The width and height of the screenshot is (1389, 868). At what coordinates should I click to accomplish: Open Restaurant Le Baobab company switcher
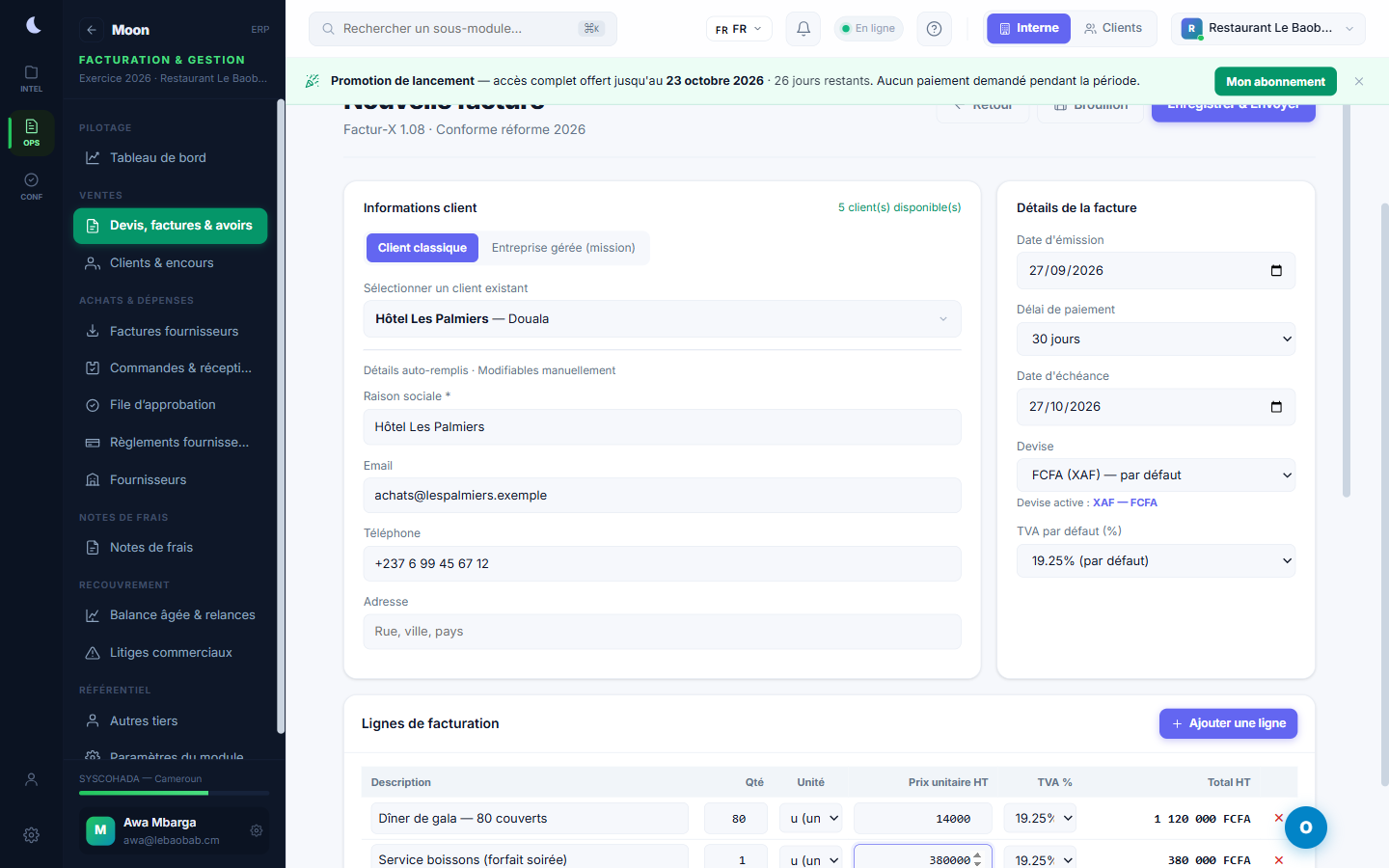pos(1268,28)
